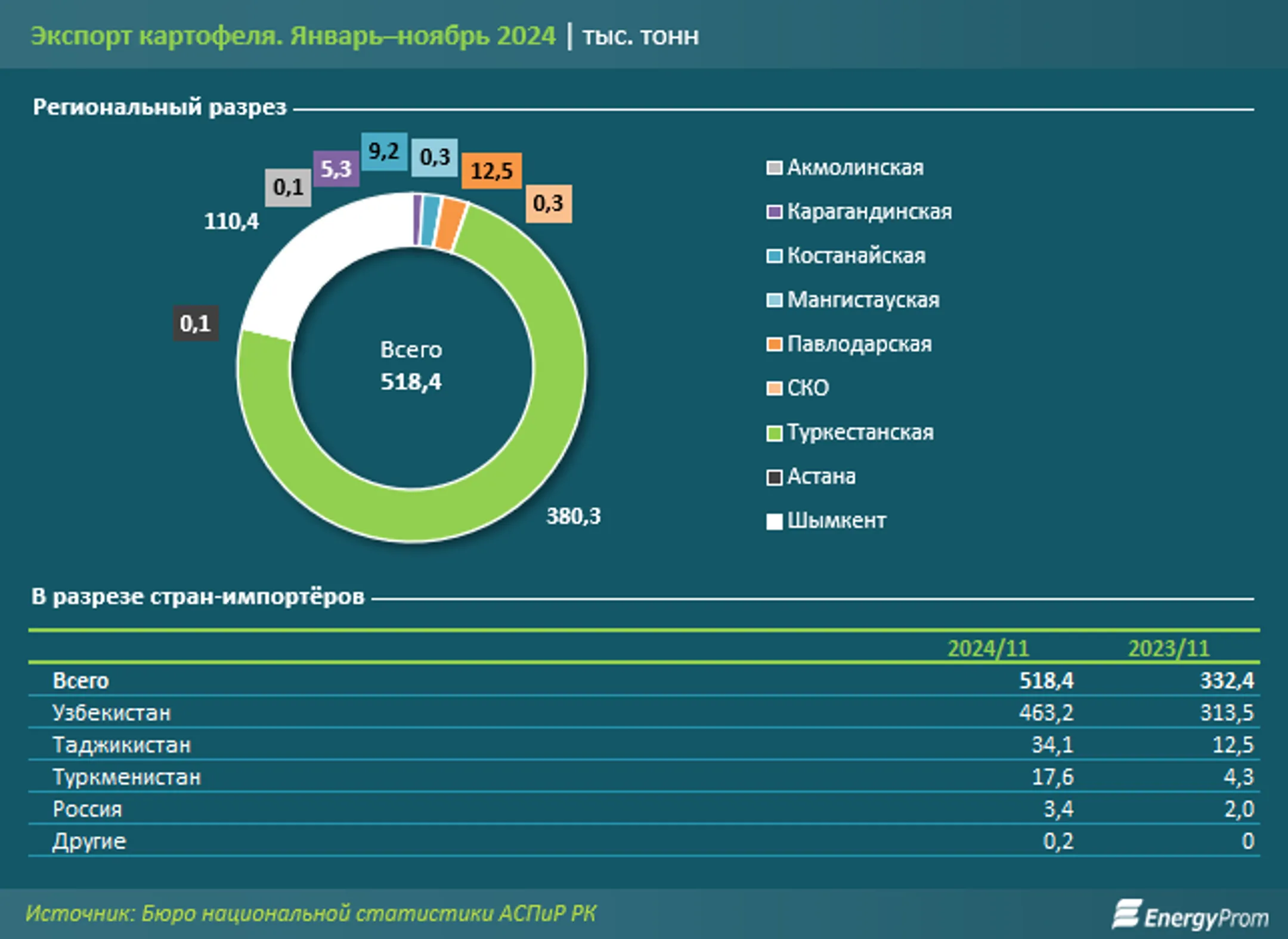Click the тыс. тонн units label

point(640,37)
